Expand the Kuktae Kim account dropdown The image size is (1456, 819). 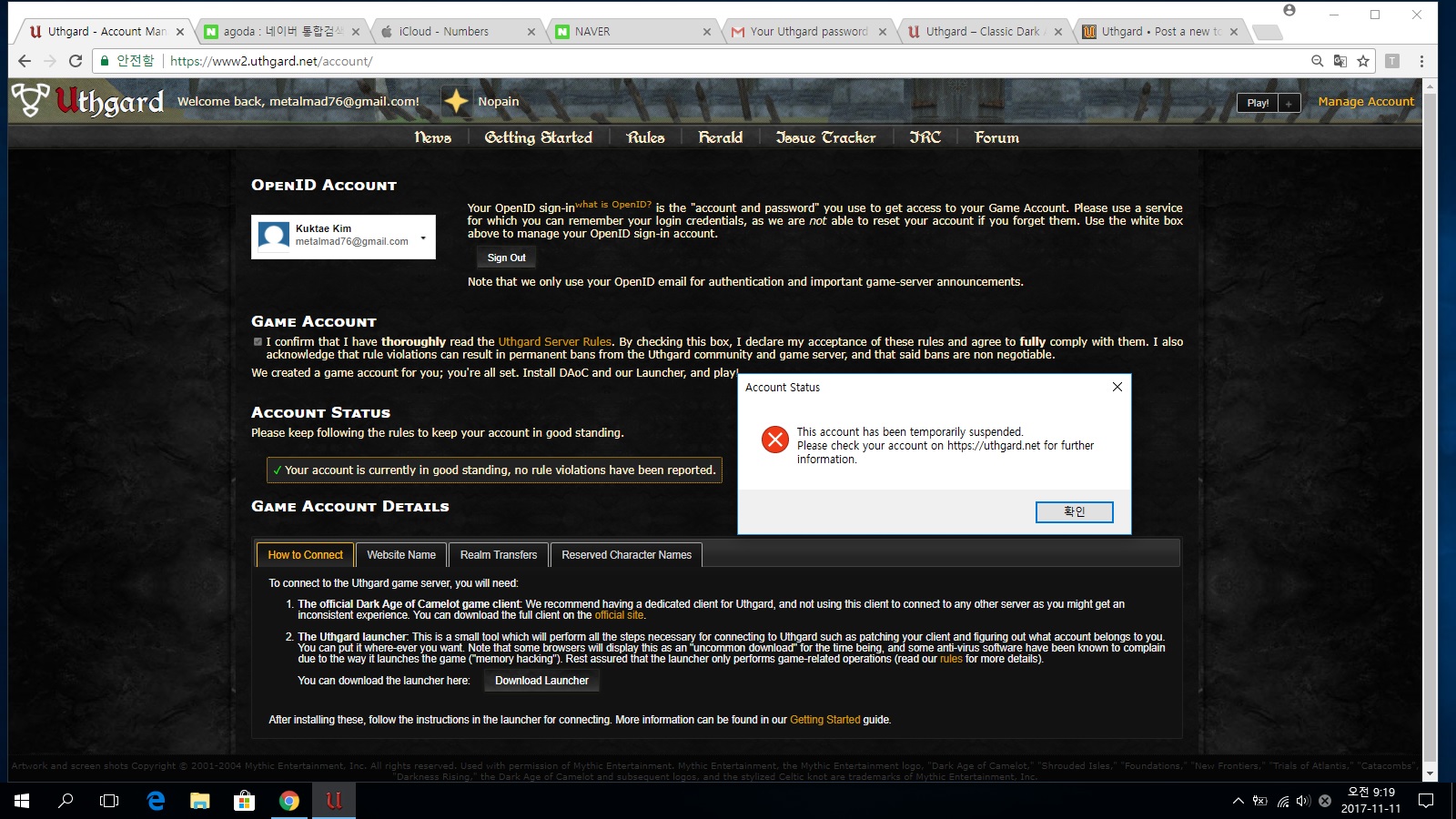[x=423, y=238]
